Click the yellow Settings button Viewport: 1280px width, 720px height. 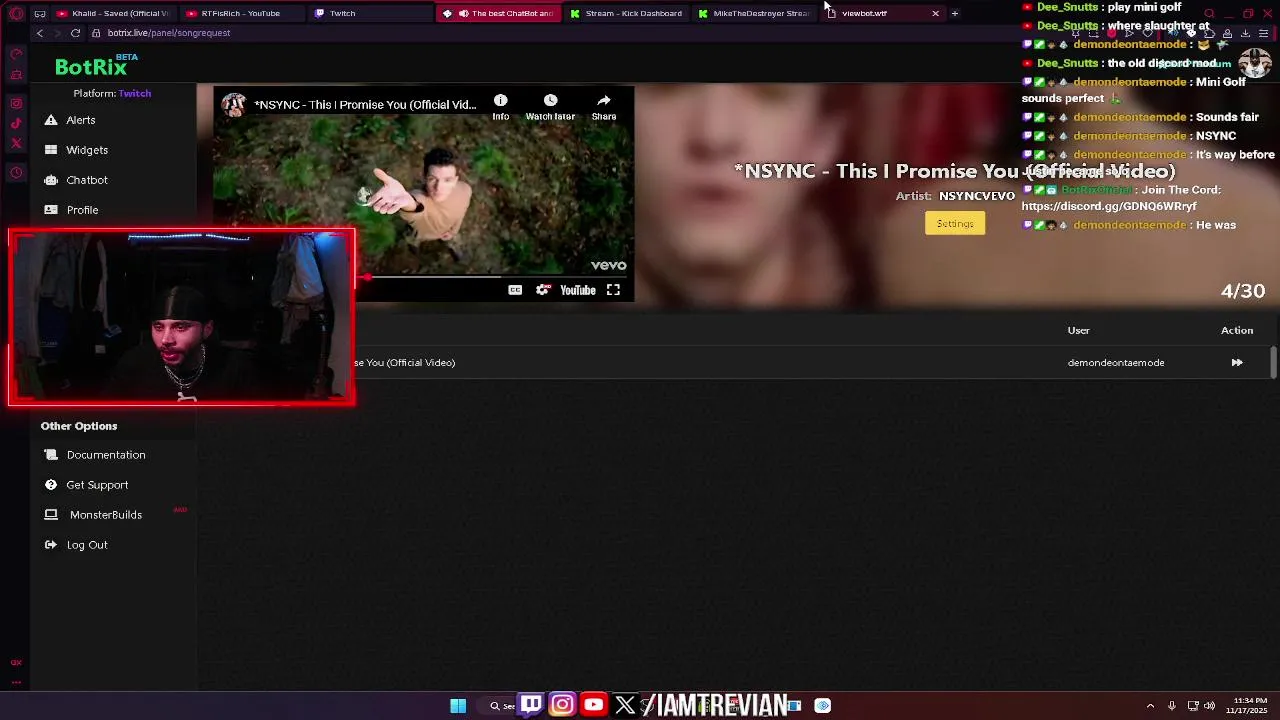pos(955,224)
